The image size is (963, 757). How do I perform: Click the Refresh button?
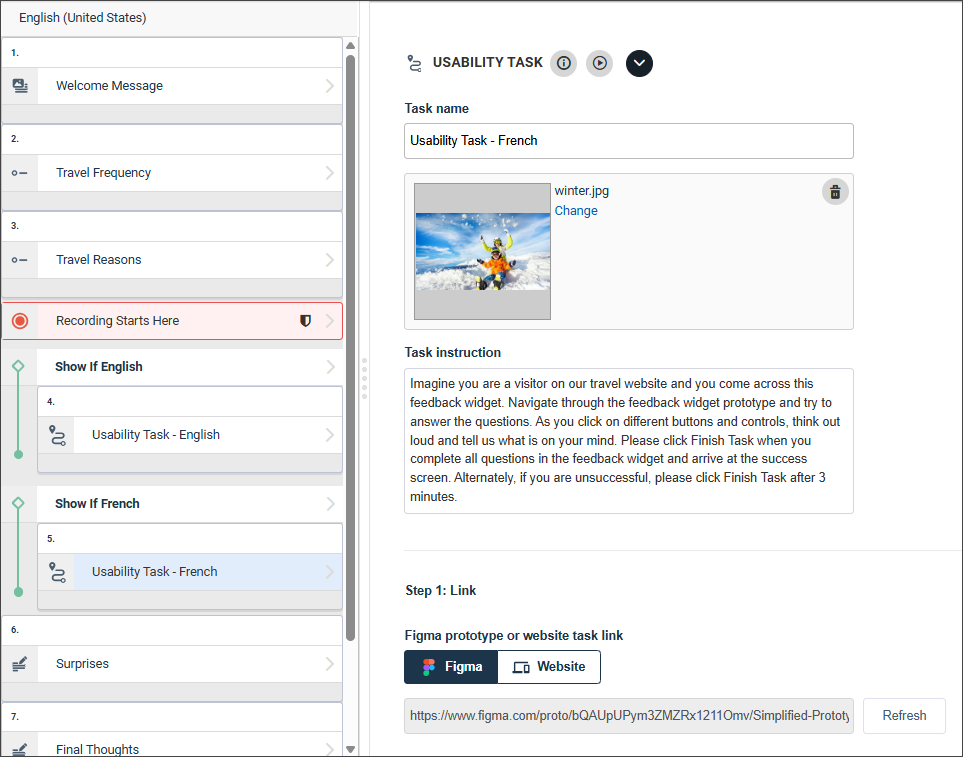tap(904, 716)
